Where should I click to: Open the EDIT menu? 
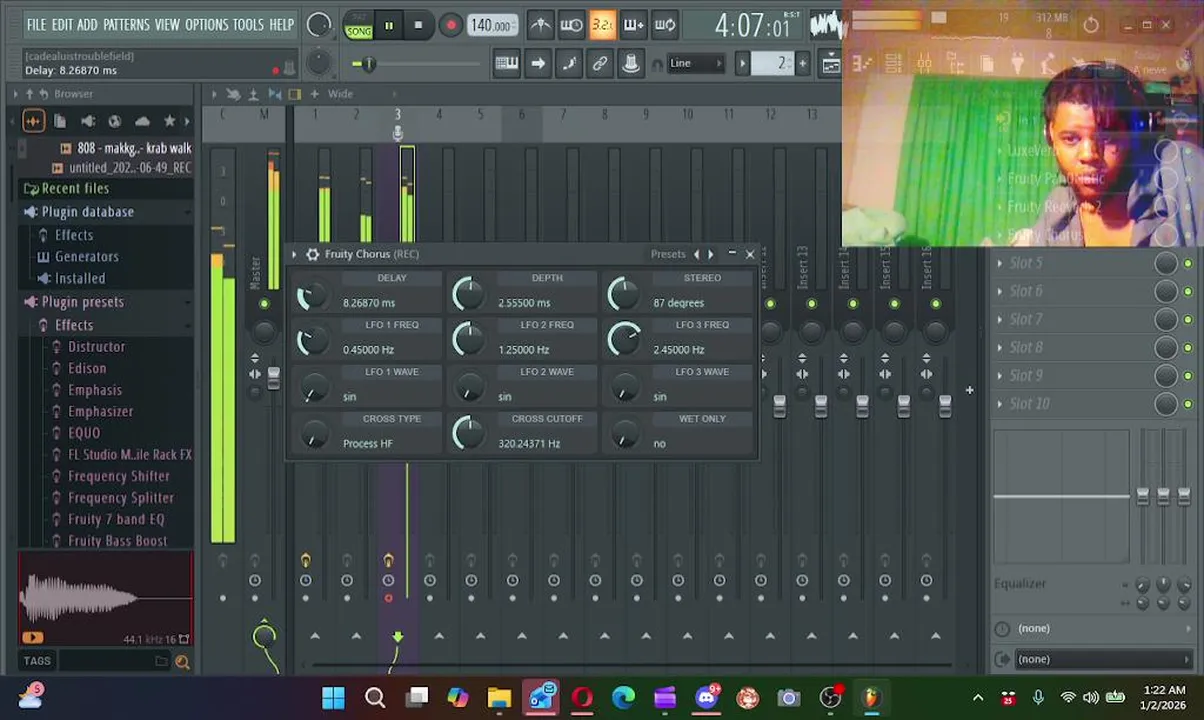62,25
